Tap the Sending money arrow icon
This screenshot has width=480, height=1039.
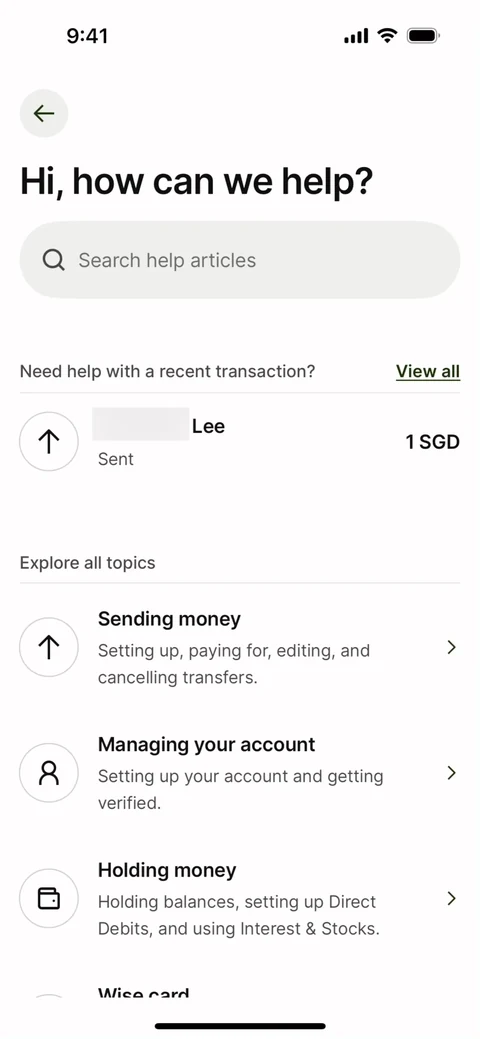pos(49,647)
